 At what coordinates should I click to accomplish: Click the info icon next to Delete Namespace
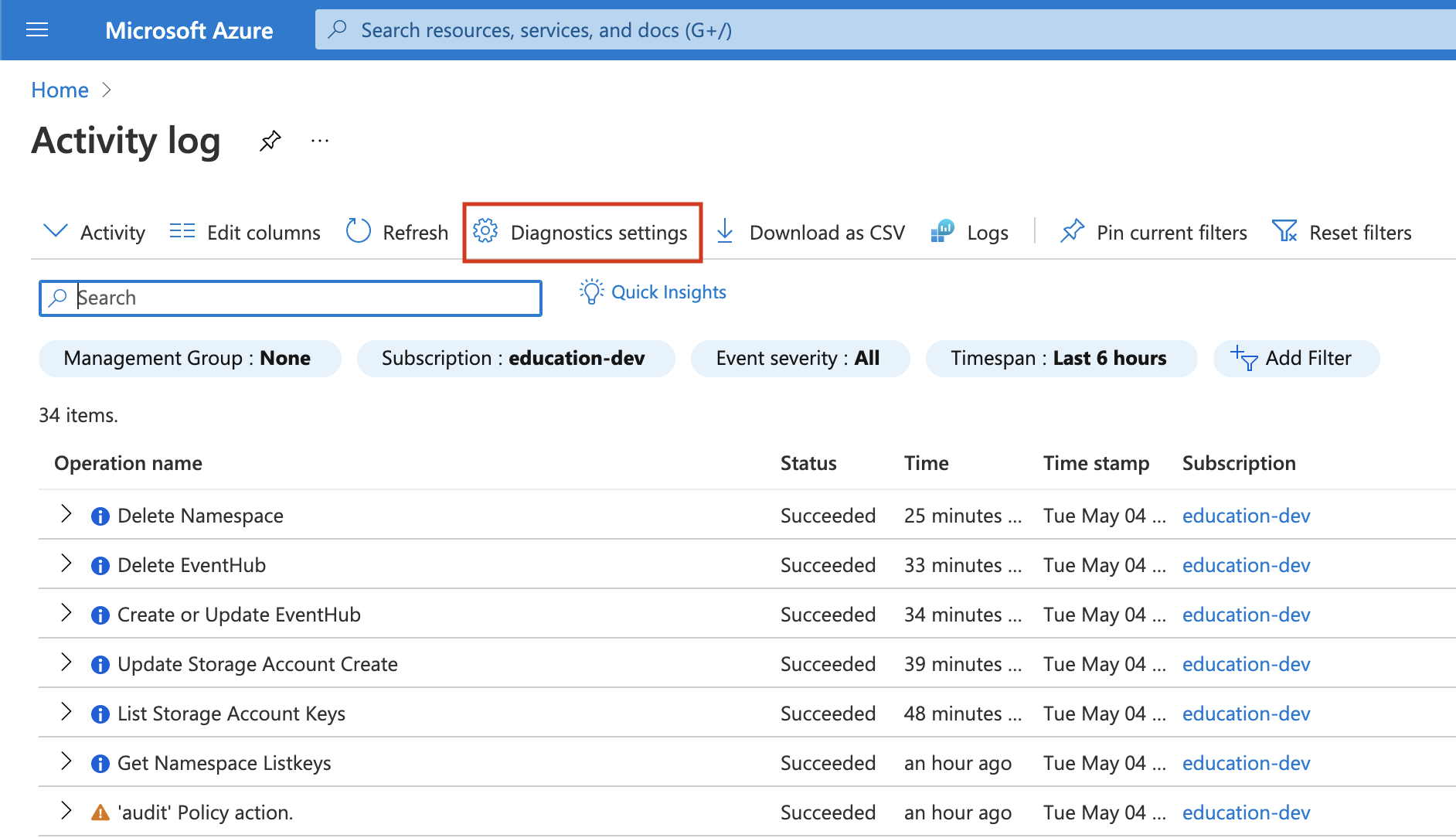(100, 516)
